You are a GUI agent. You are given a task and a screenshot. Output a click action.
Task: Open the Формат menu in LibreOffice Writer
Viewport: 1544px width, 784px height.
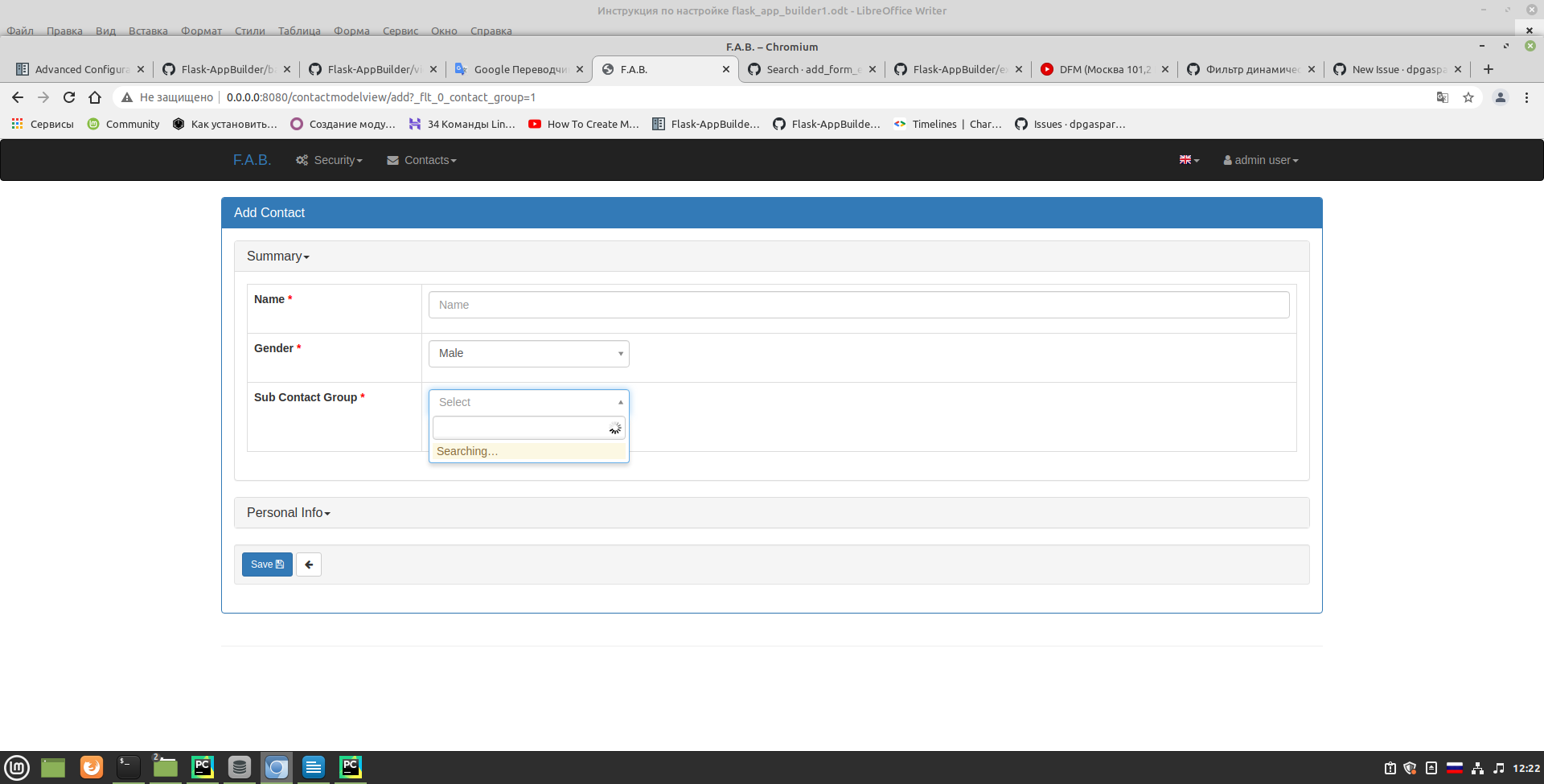(x=201, y=31)
